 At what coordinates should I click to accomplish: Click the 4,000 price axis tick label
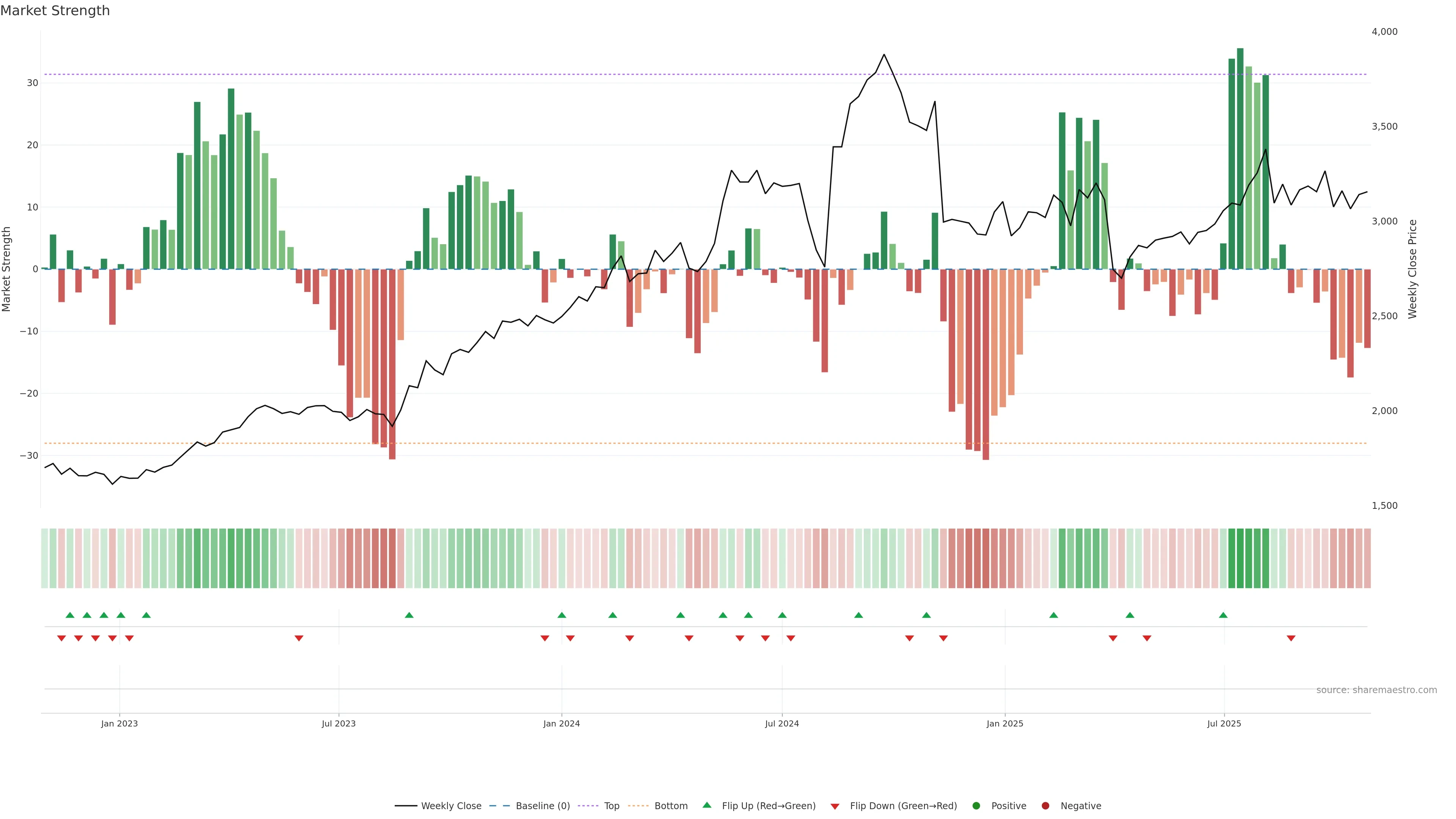(1384, 31)
